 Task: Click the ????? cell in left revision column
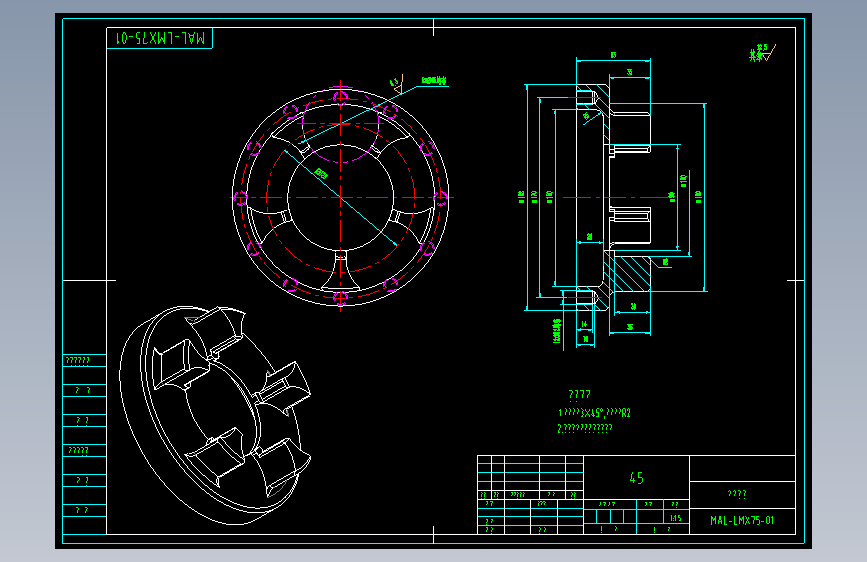coord(84,451)
